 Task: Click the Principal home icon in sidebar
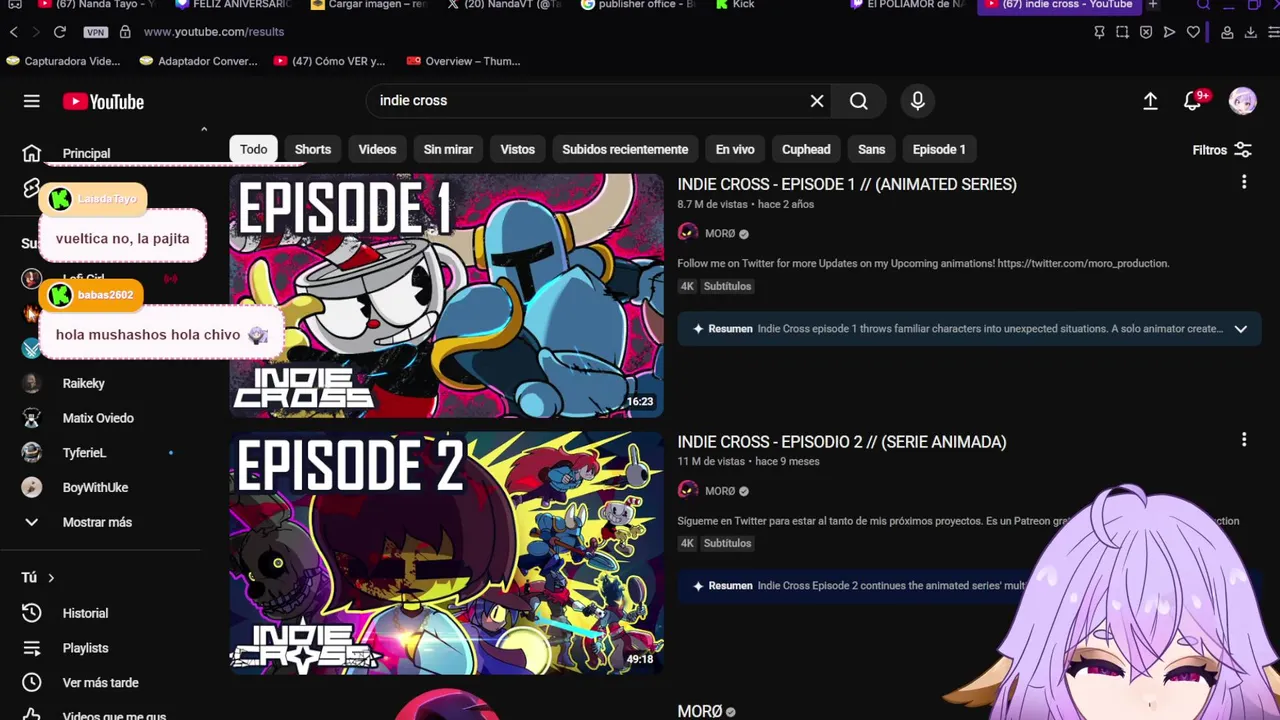coord(32,153)
